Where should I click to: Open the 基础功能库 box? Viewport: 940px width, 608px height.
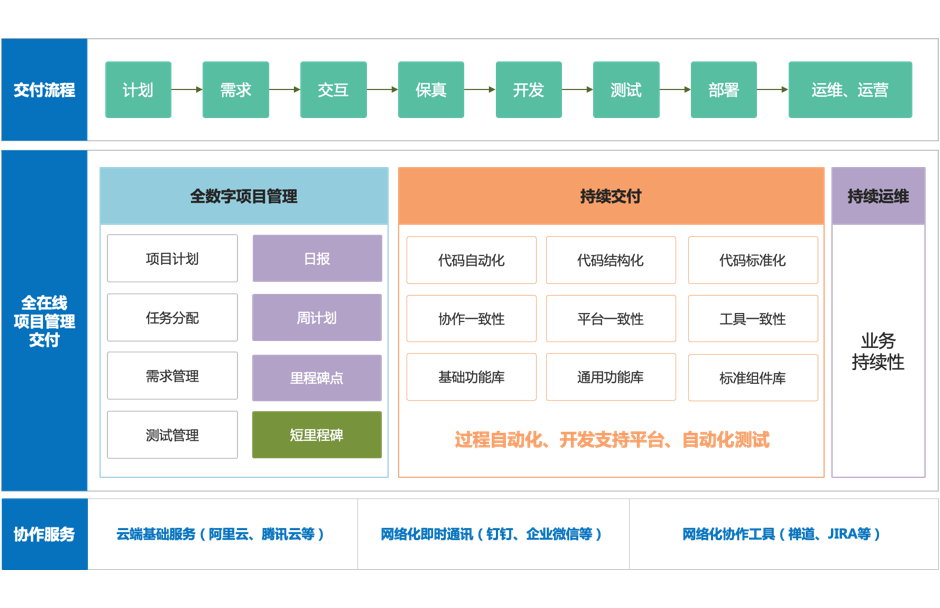471,377
